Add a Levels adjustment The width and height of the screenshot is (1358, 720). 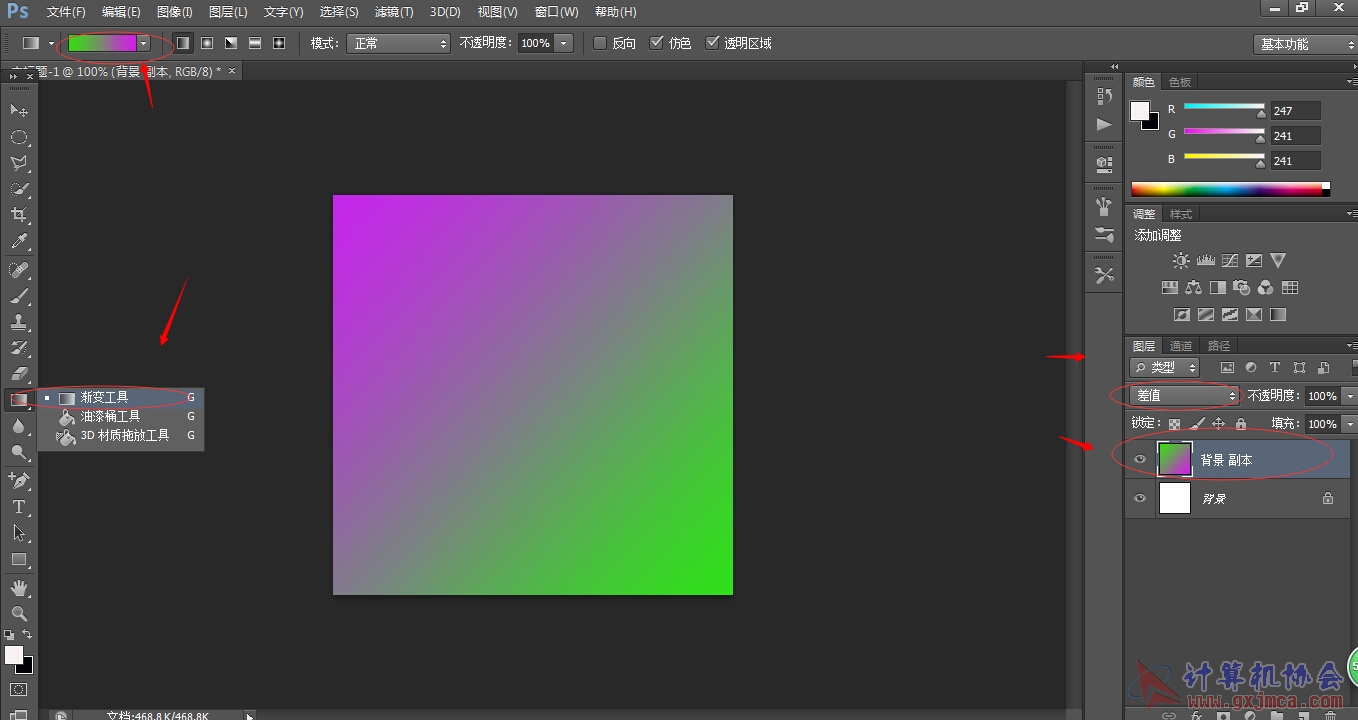(x=1205, y=261)
